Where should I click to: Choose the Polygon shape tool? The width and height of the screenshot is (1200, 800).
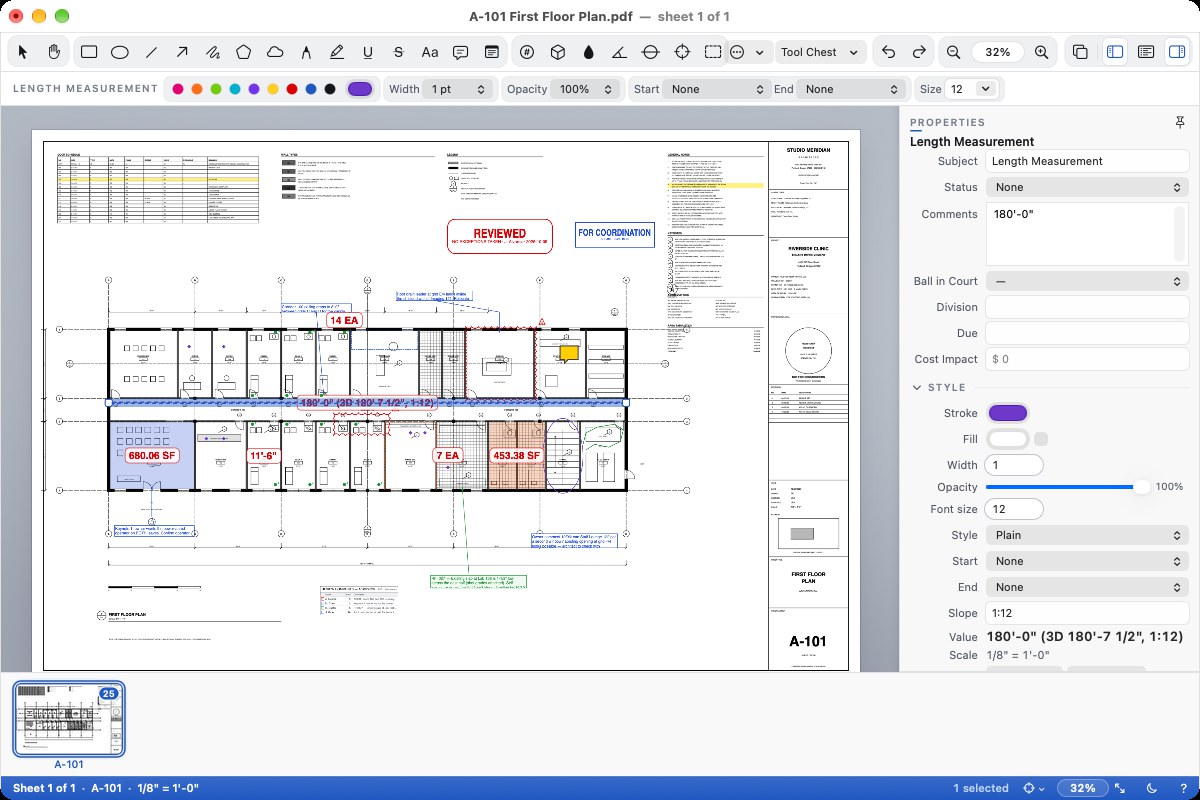[243, 52]
